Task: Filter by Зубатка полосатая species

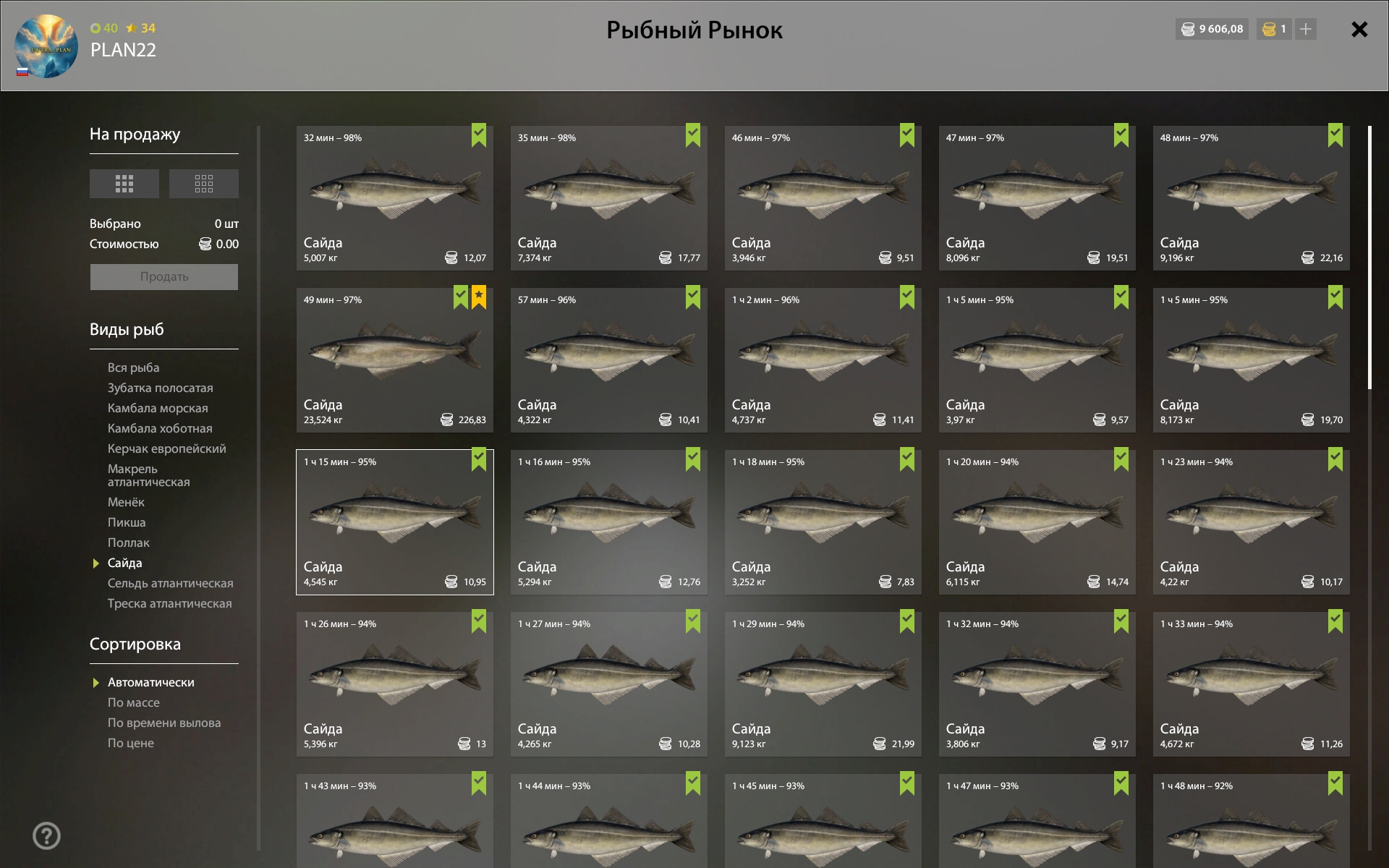Action: [161, 388]
